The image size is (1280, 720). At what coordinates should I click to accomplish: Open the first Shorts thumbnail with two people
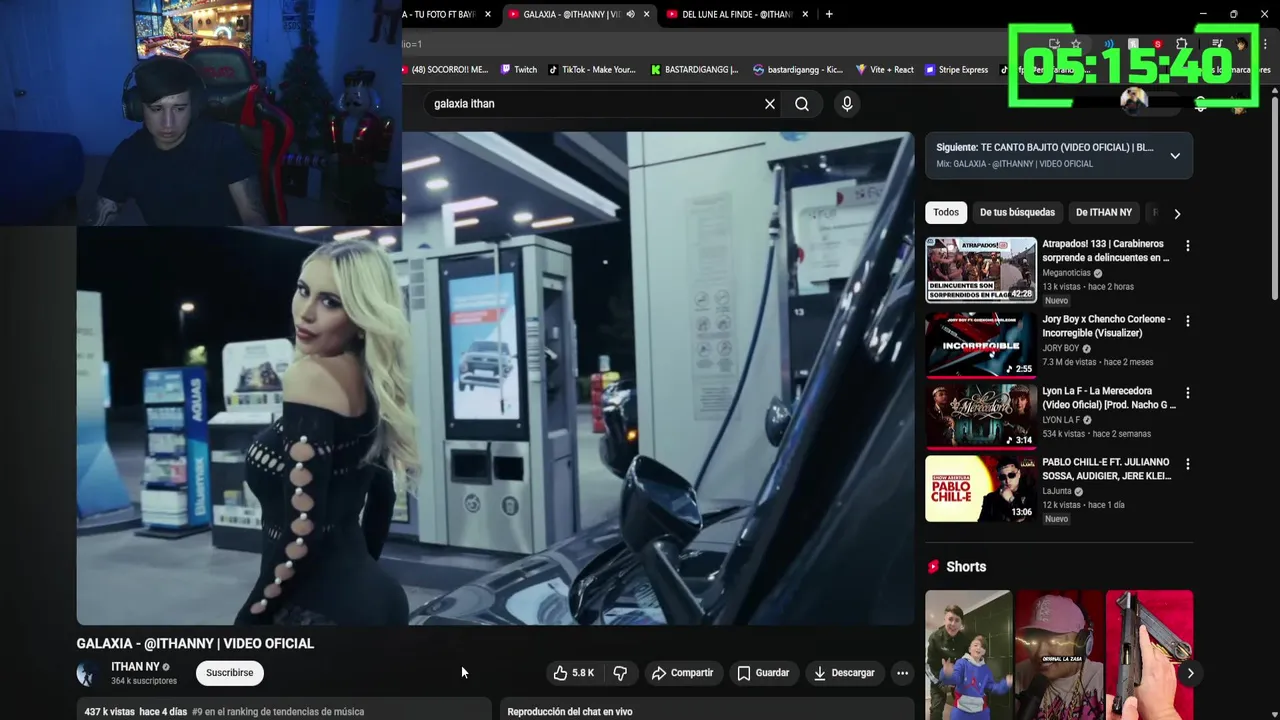tap(968, 655)
